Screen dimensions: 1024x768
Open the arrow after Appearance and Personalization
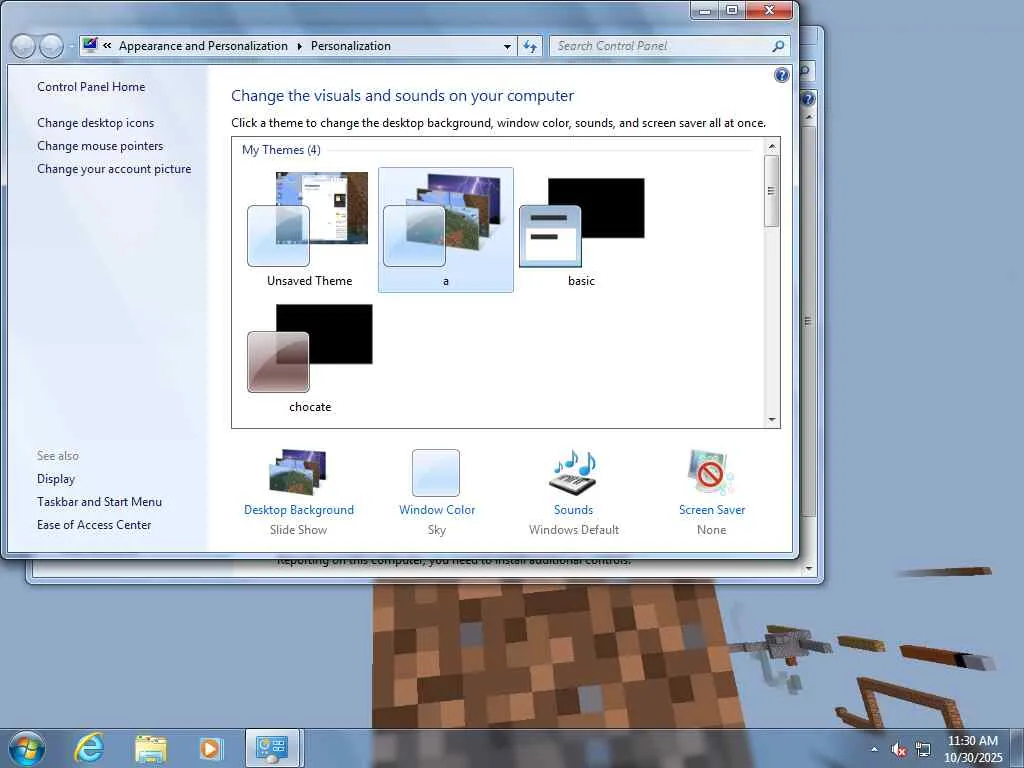(x=299, y=46)
